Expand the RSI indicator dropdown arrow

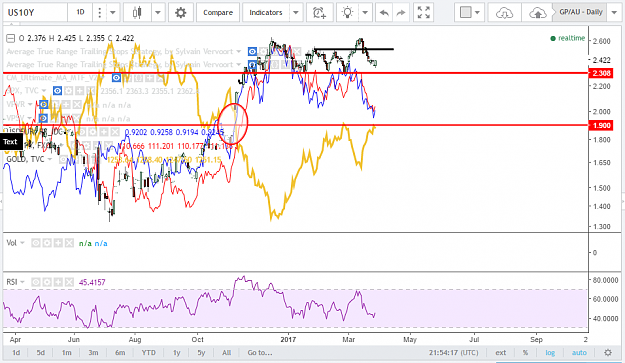(23, 282)
